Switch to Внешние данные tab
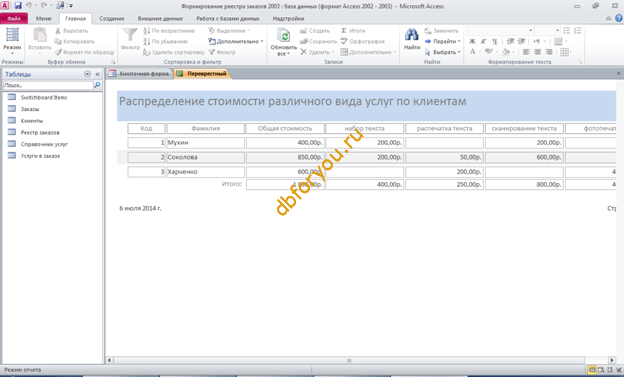624x377 pixels. [160, 18]
